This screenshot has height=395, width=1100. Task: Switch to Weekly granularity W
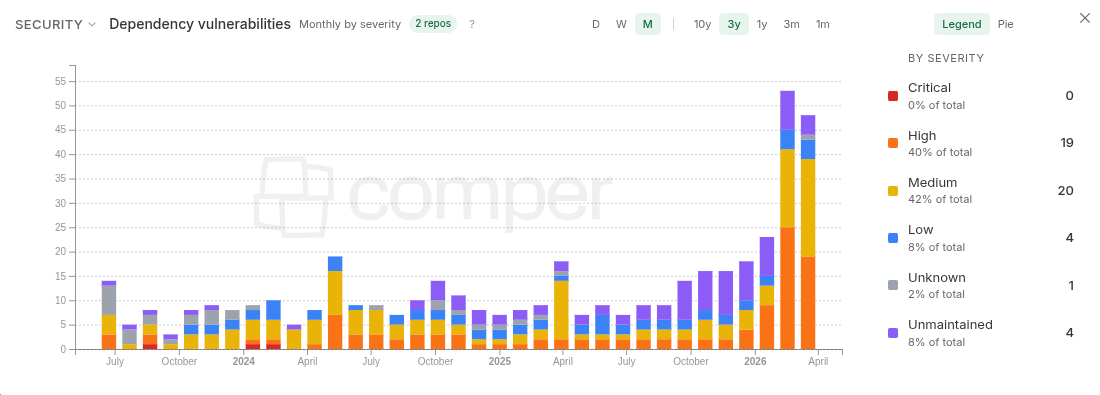coord(622,24)
